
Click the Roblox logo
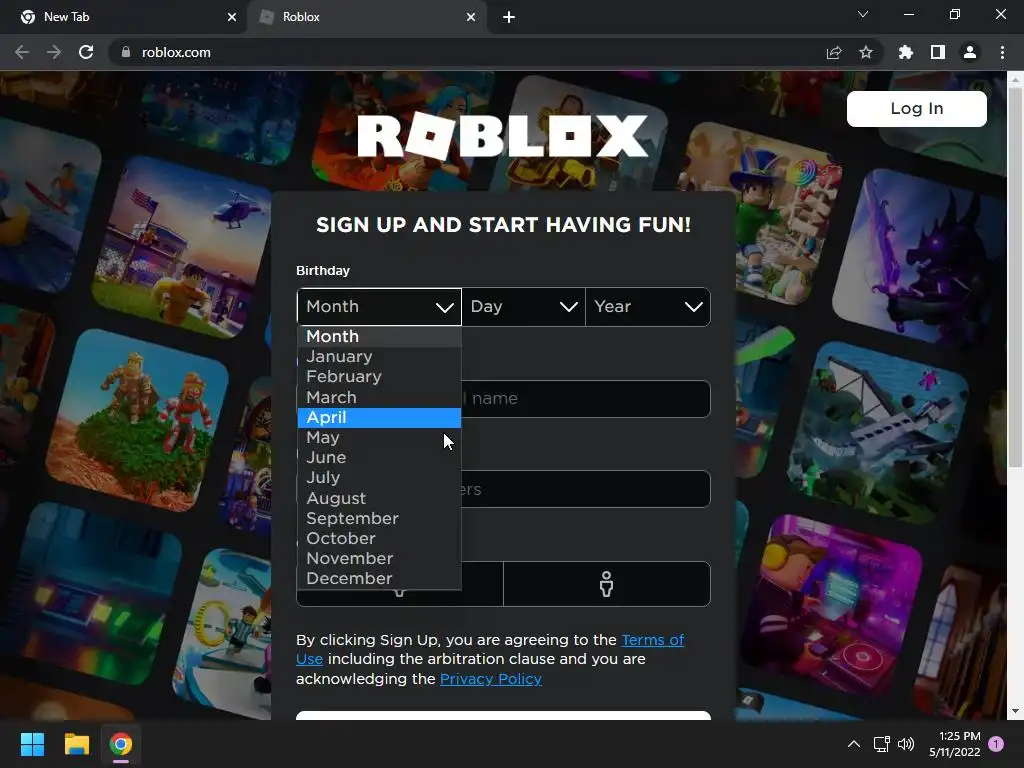503,135
